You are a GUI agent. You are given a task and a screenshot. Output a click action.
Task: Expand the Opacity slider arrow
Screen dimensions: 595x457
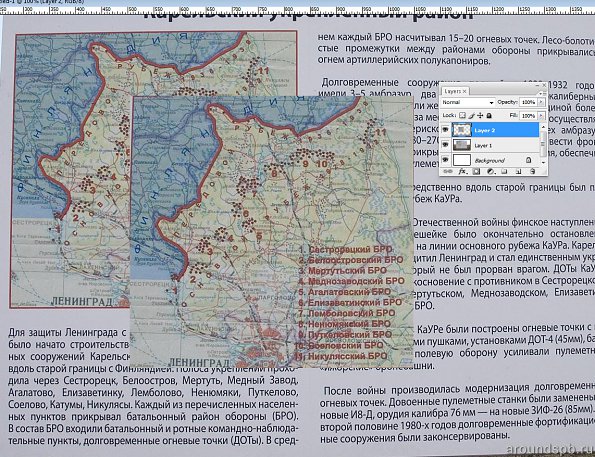coord(541,102)
